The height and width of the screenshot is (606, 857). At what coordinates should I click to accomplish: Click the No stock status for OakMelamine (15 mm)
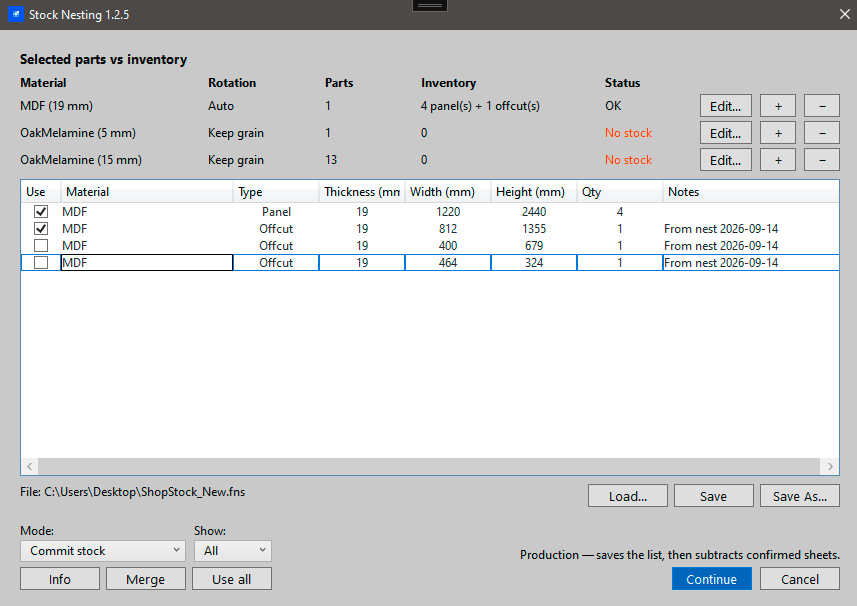pos(629,160)
